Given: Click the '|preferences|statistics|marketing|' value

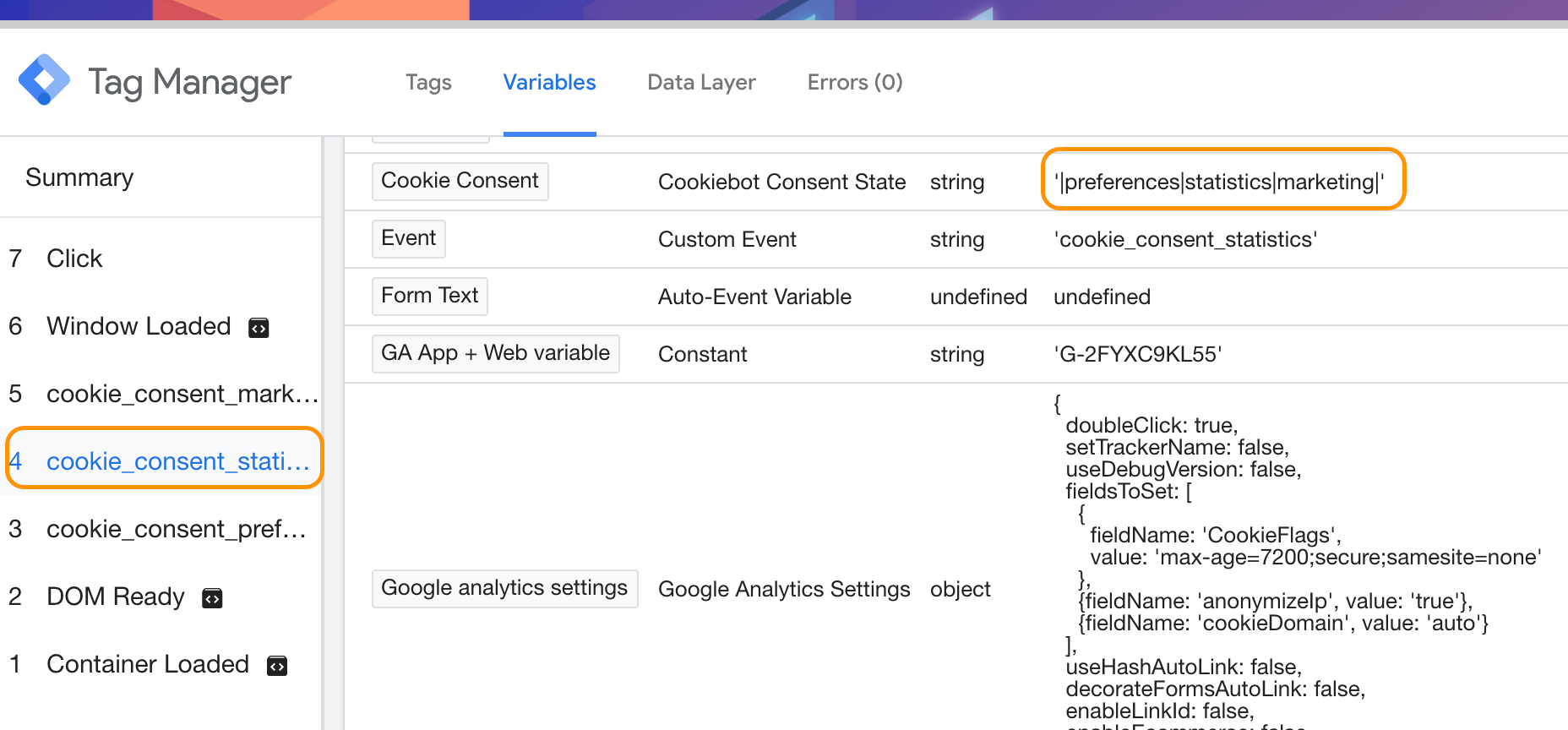Looking at the screenshot, I should click(x=1219, y=182).
